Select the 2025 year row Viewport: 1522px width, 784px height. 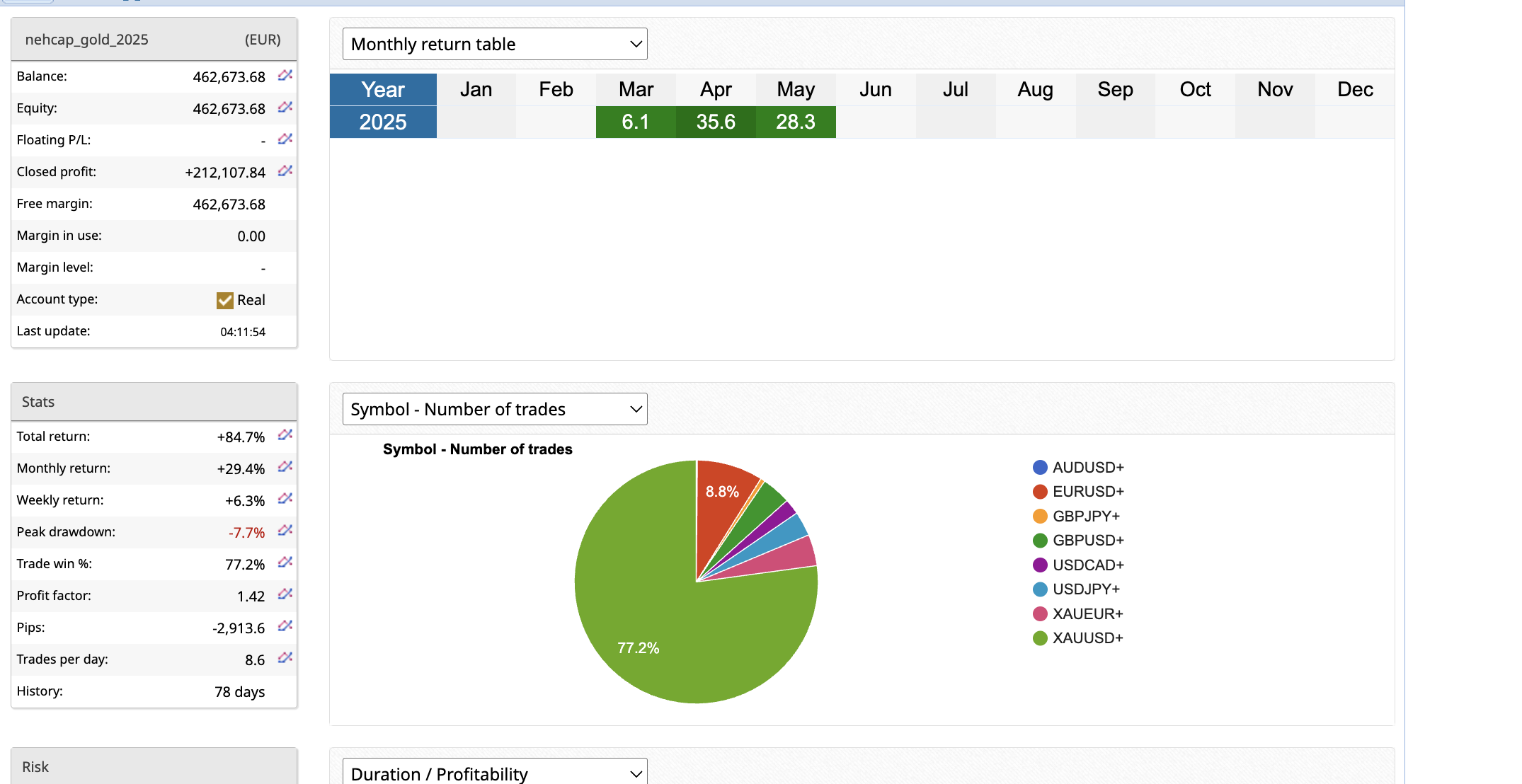[x=383, y=122]
